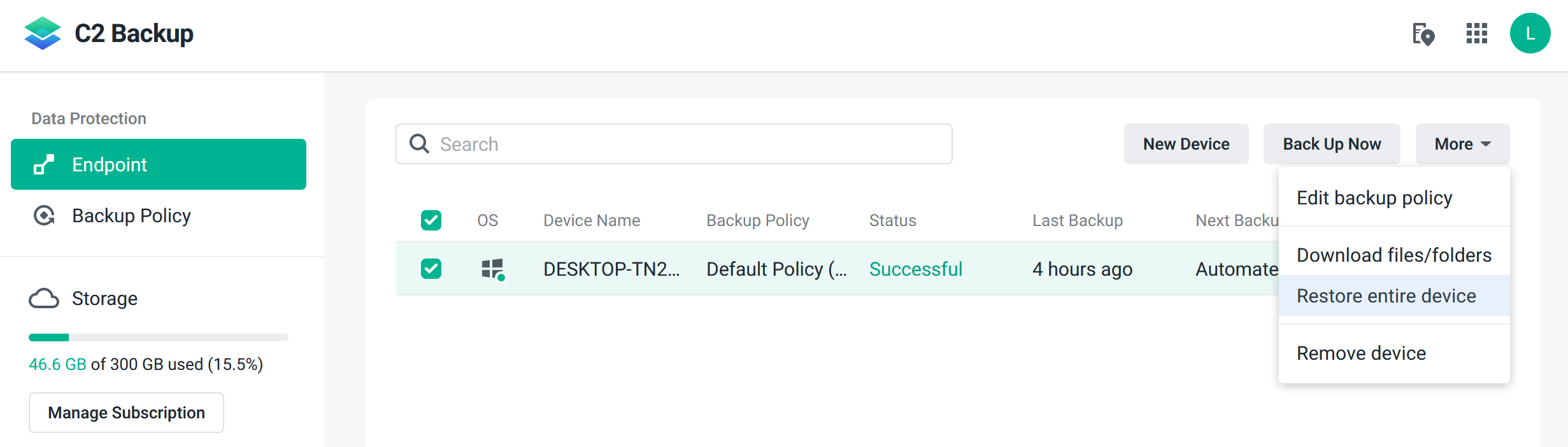Select Remove device from the menu
This screenshot has height=447, width=1568.
click(1394, 353)
